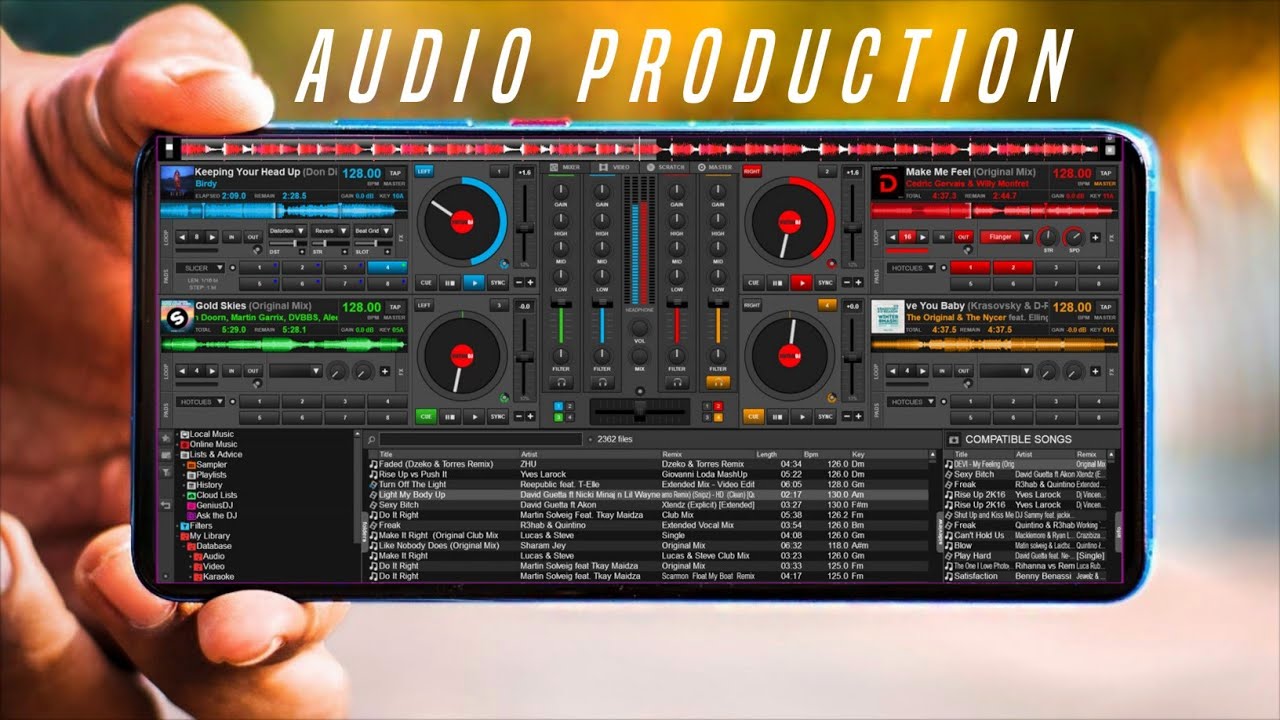
Task: Click the Birdy album cover thumbnail
Action: [x=176, y=183]
